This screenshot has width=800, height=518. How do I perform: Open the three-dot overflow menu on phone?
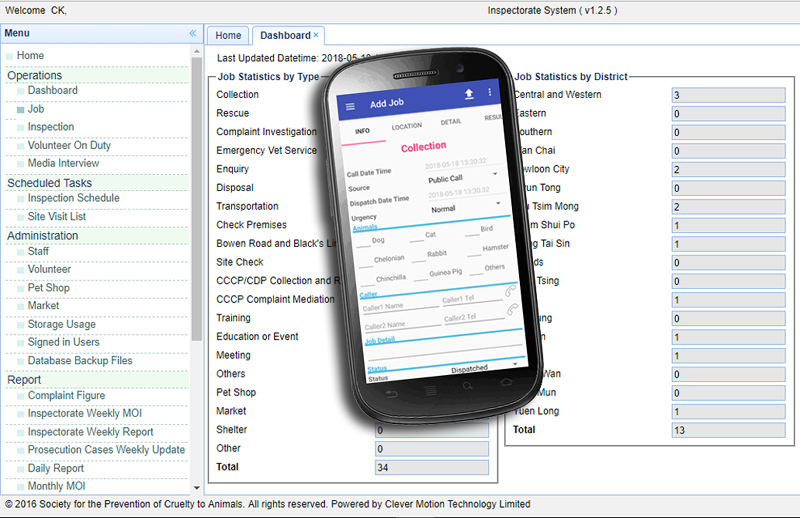[490, 92]
